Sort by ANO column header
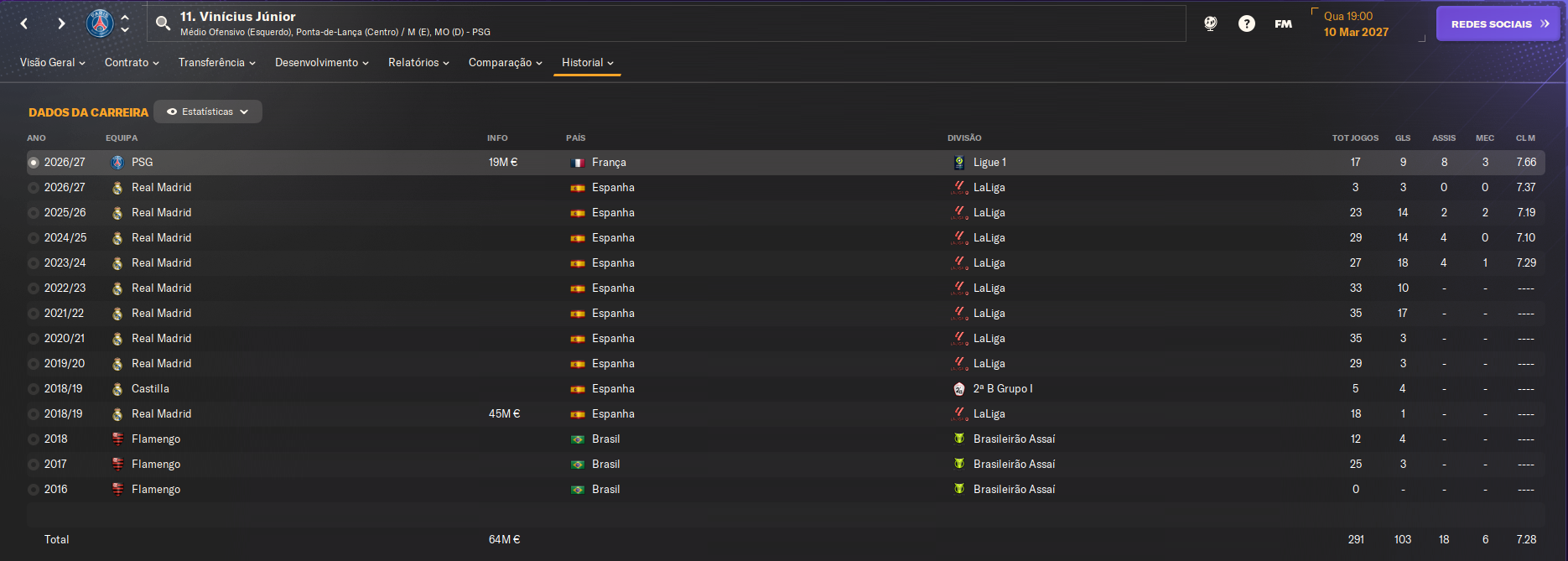The image size is (1568, 561). click(36, 138)
